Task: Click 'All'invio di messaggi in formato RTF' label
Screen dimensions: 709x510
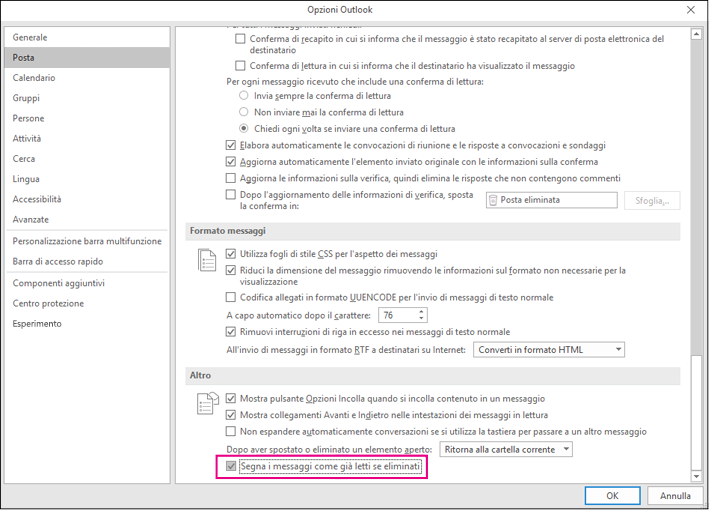Action: [x=346, y=349]
